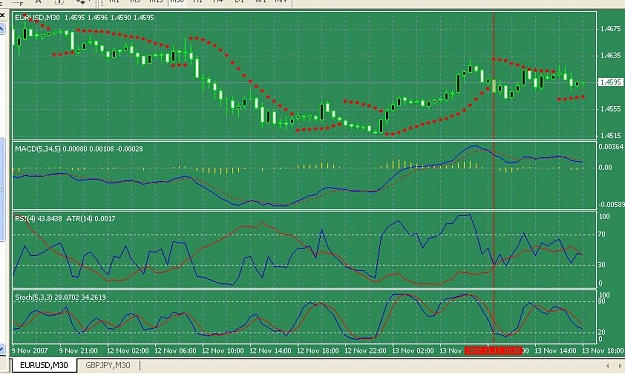Click the right chart-tabs scroll arrow
This screenshot has width=625, height=374.
click(x=620, y=366)
